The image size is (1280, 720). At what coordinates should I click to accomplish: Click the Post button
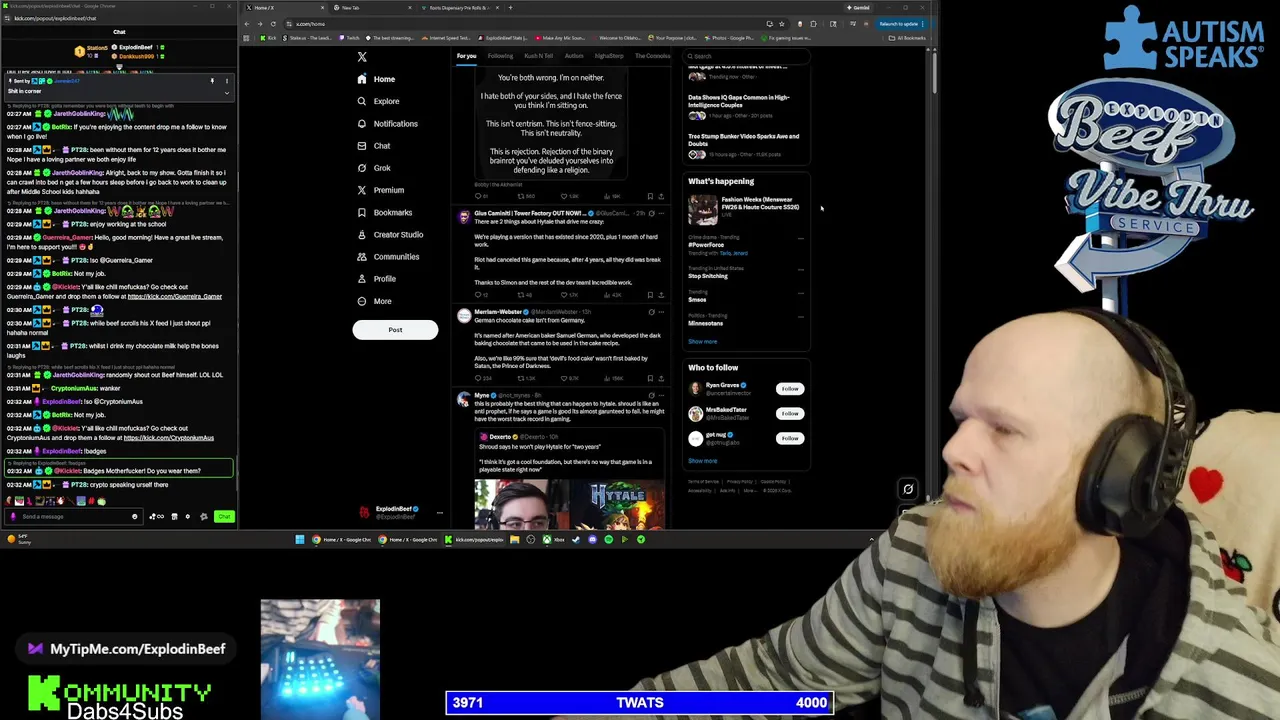click(x=395, y=329)
